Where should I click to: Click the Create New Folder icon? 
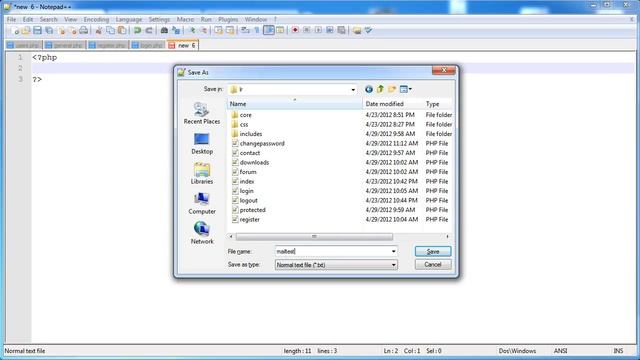coord(392,89)
